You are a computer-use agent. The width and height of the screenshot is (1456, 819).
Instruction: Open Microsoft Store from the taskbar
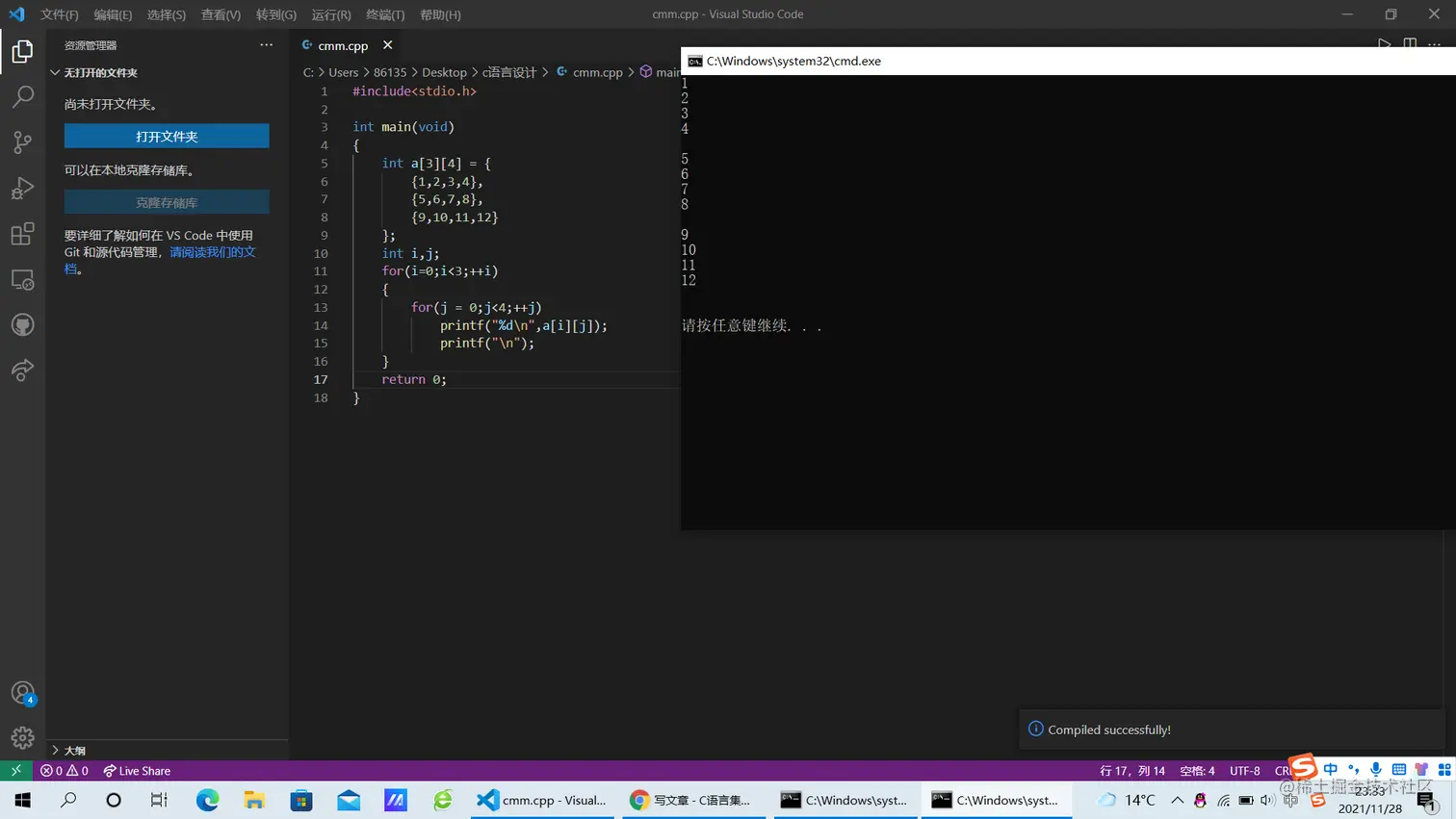pyautogui.click(x=301, y=800)
